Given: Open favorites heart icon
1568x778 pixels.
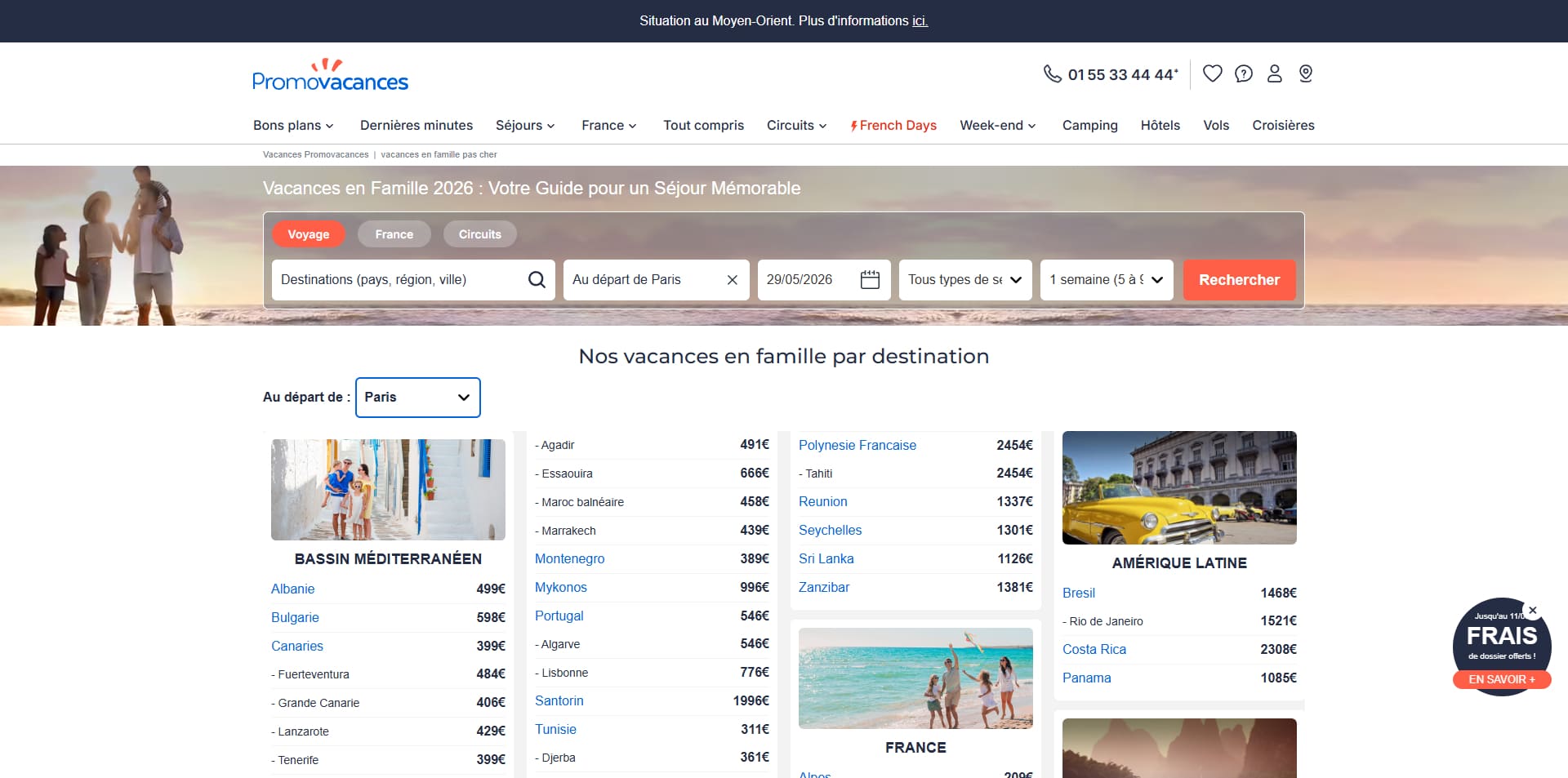Looking at the screenshot, I should 1213,73.
